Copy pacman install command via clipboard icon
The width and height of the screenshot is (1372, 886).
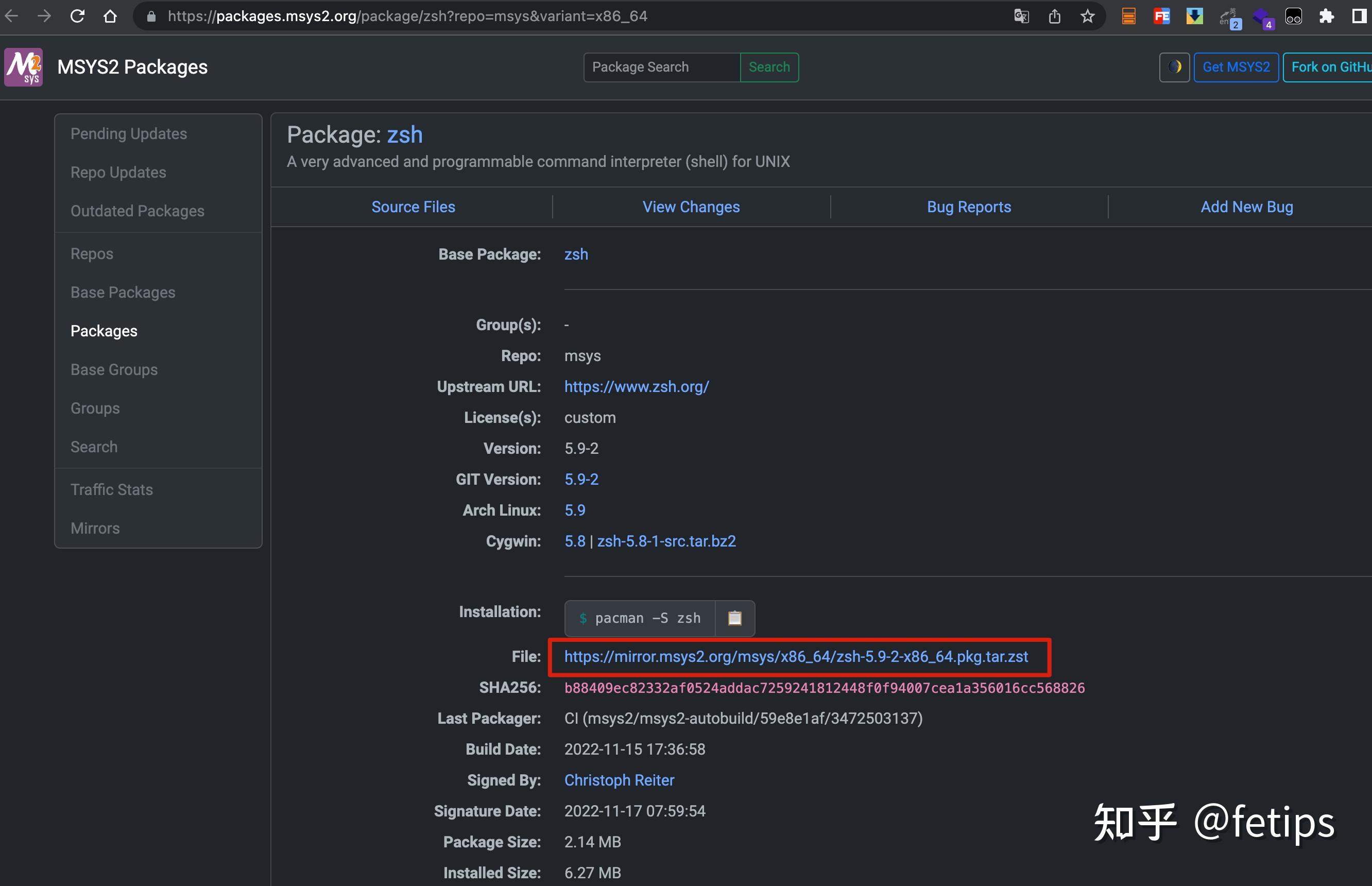[x=734, y=618]
